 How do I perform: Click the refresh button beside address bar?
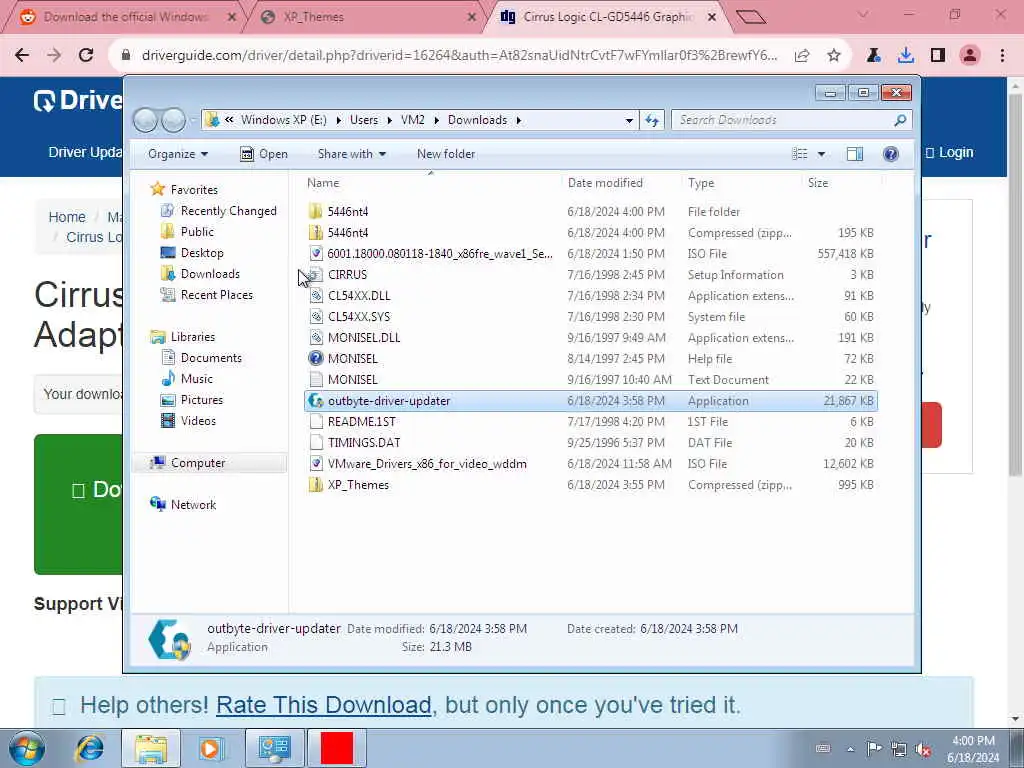click(652, 120)
